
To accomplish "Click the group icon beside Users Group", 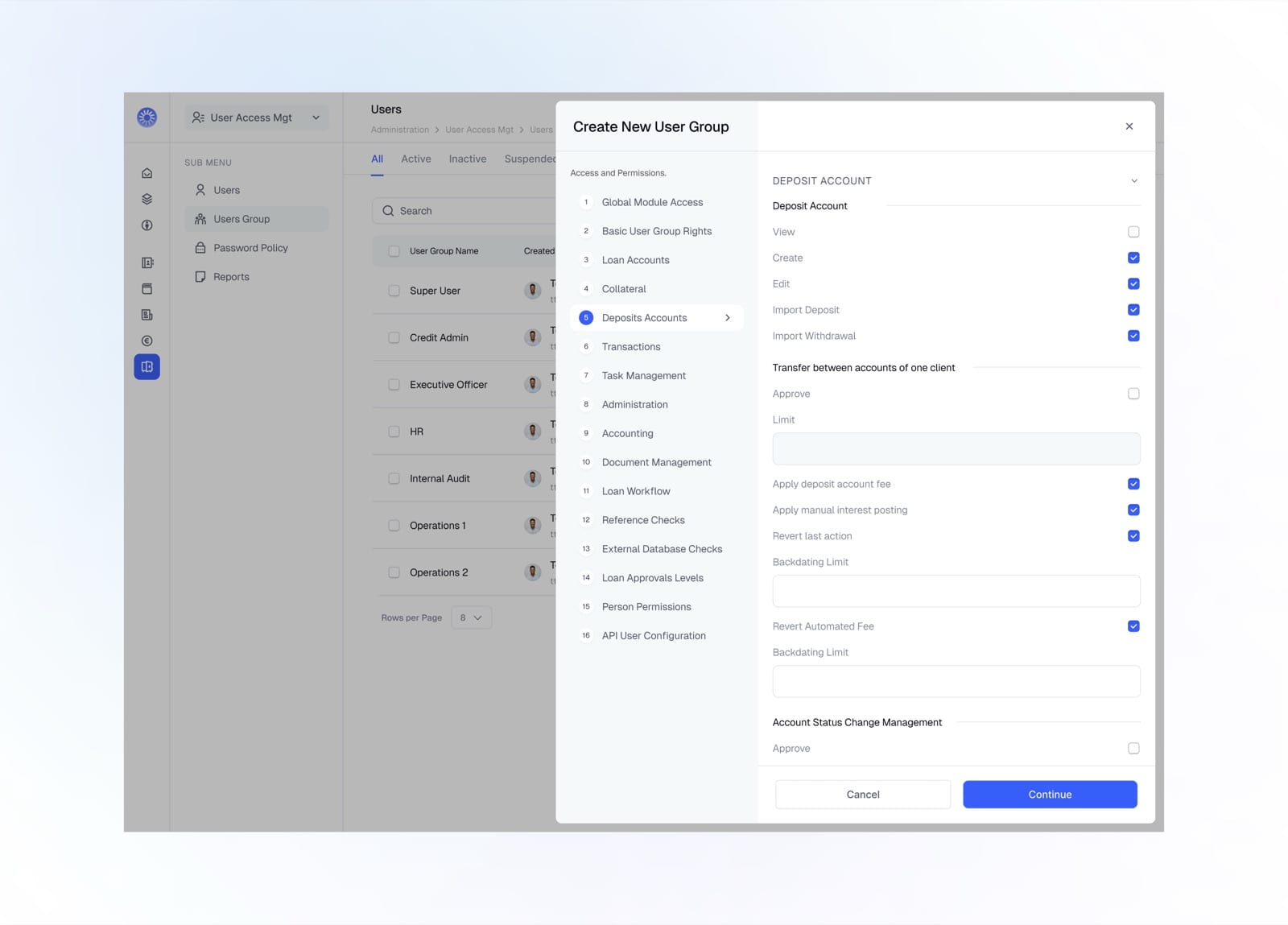I will tap(200, 219).
